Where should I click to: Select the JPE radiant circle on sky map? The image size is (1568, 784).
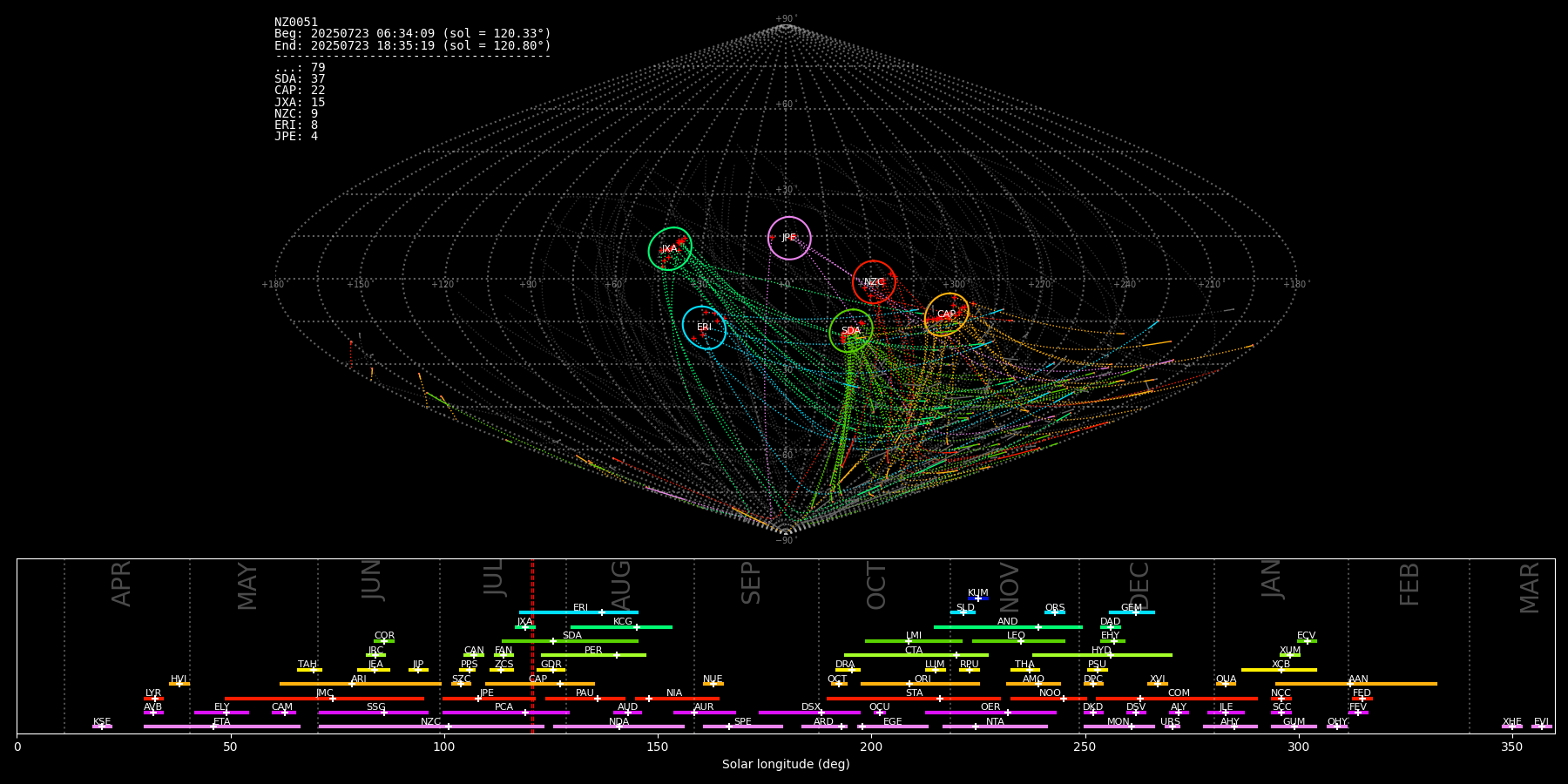click(x=789, y=238)
